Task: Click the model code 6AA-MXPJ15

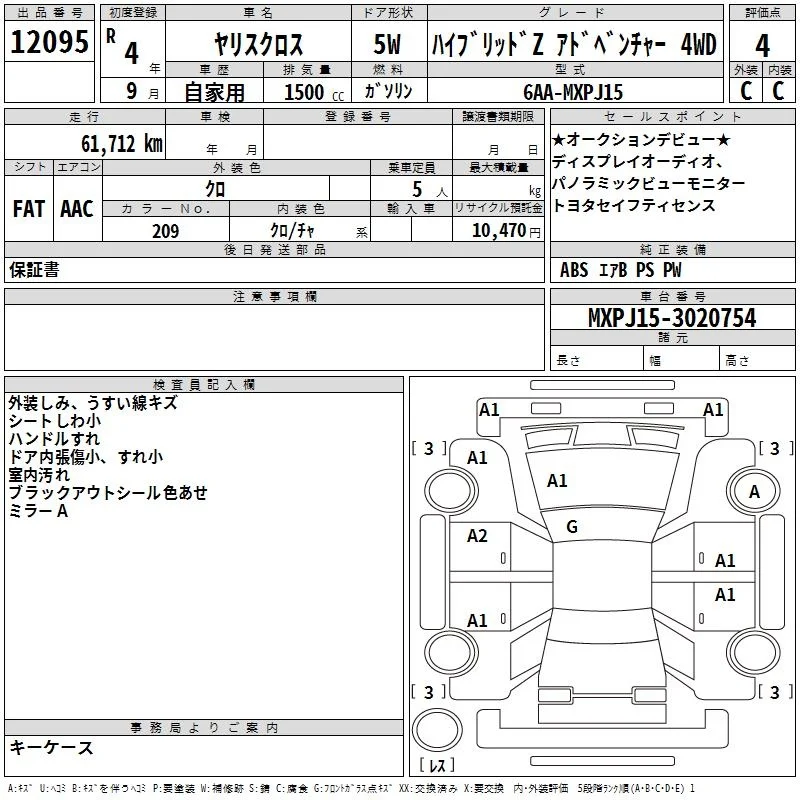Action: point(573,92)
